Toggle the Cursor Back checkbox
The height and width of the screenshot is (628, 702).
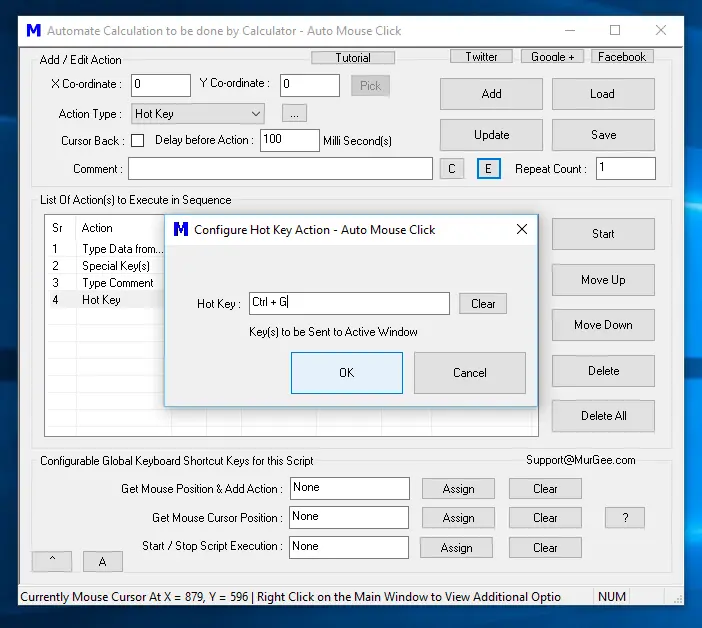[x=138, y=141]
